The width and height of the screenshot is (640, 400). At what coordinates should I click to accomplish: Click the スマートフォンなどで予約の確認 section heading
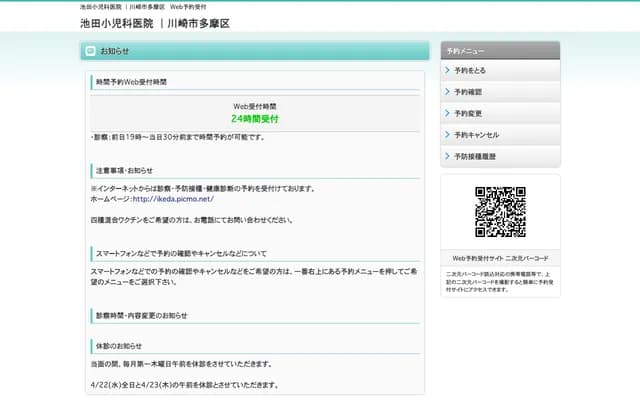click(181, 253)
